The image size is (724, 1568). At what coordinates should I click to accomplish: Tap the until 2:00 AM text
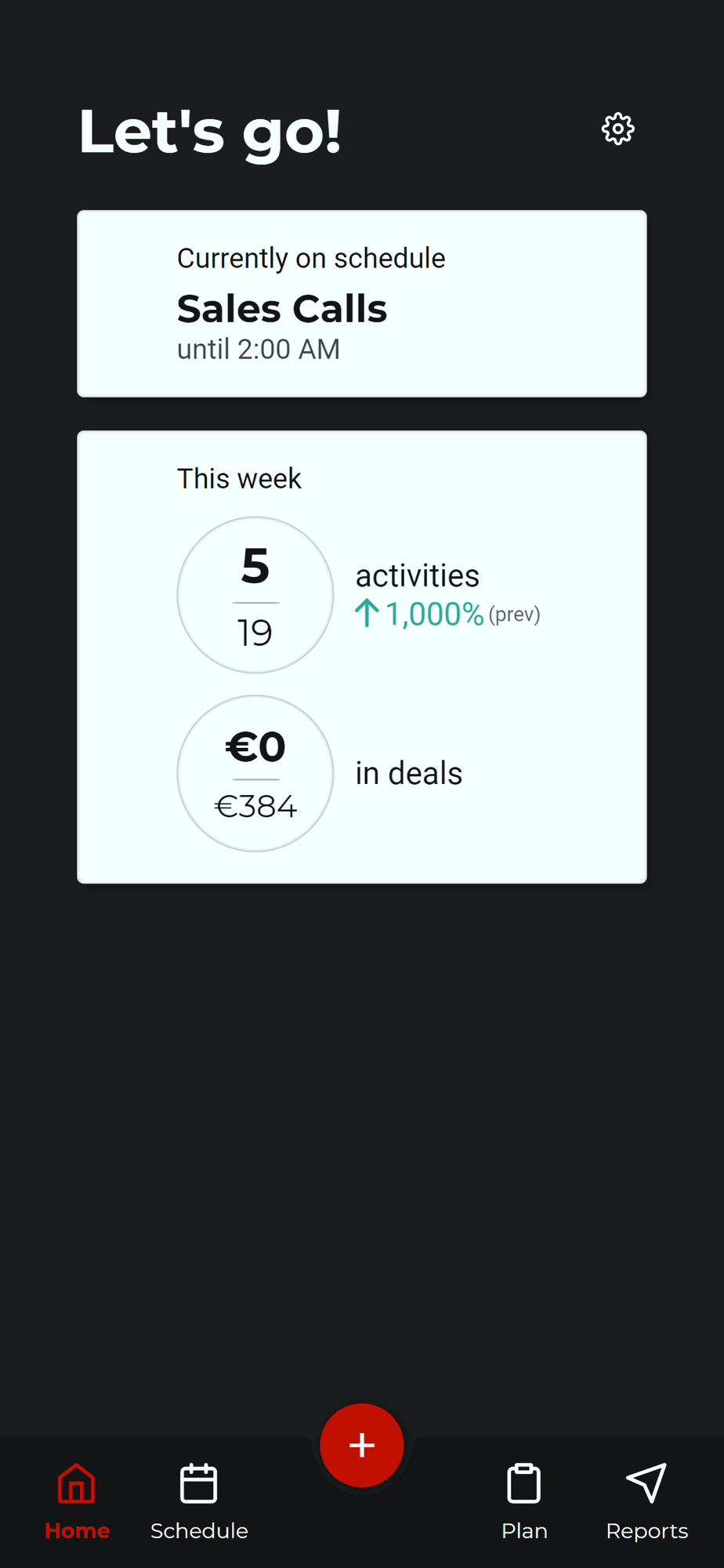click(259, 349)
